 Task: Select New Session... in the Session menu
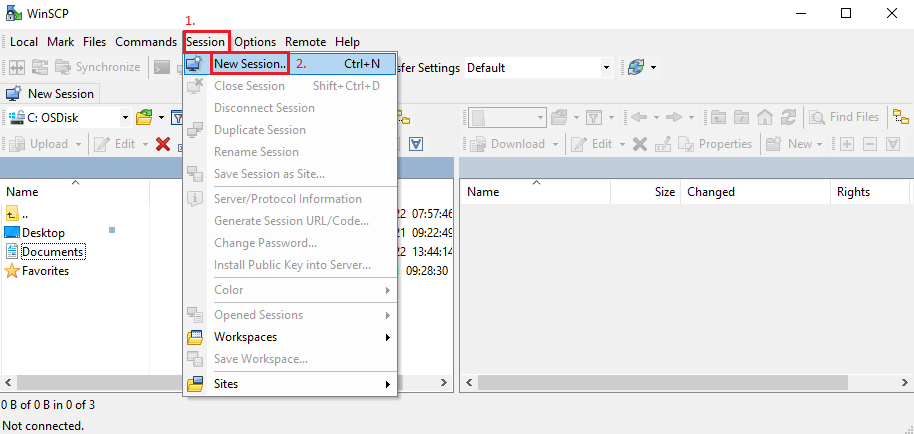coord(290,63)
